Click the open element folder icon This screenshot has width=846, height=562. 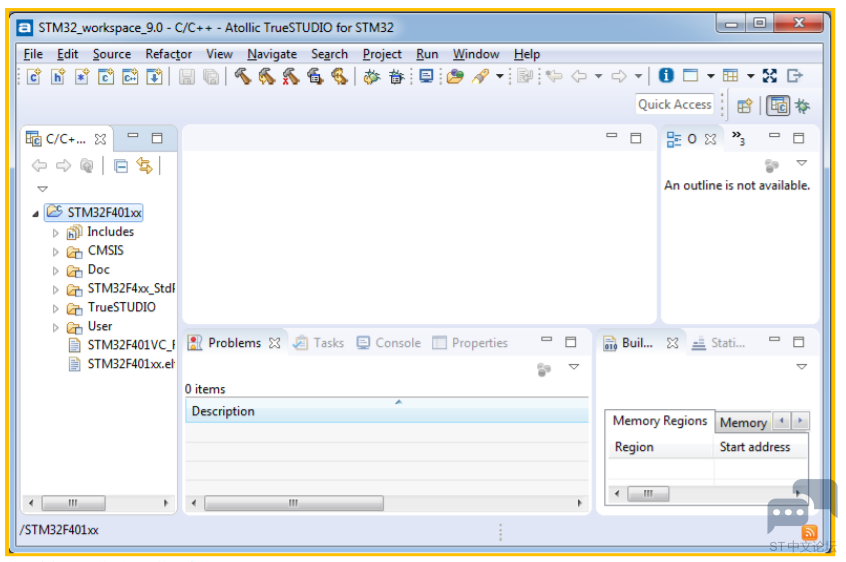[455, 77]
